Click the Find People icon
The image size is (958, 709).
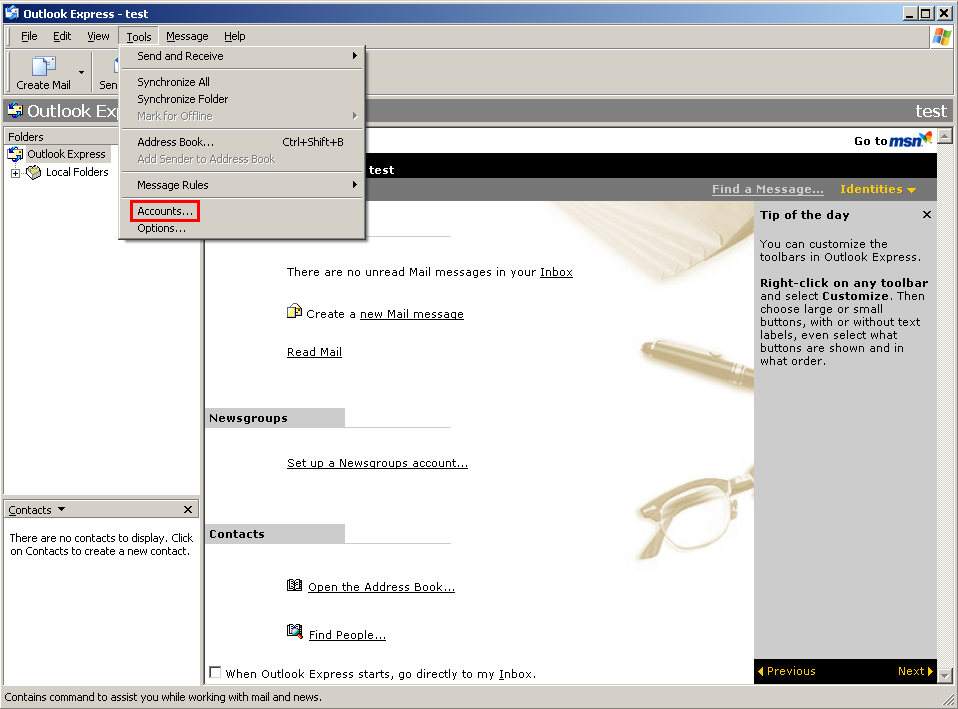(x=294, y=632)
